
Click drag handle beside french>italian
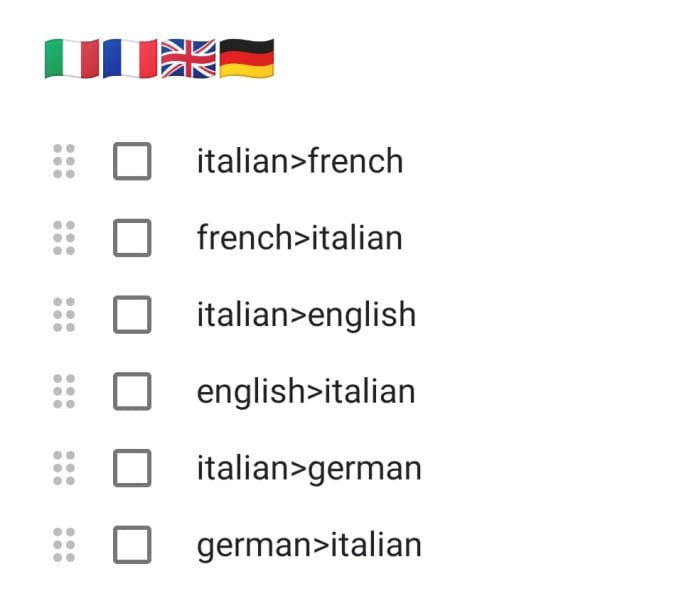point(64,238)
